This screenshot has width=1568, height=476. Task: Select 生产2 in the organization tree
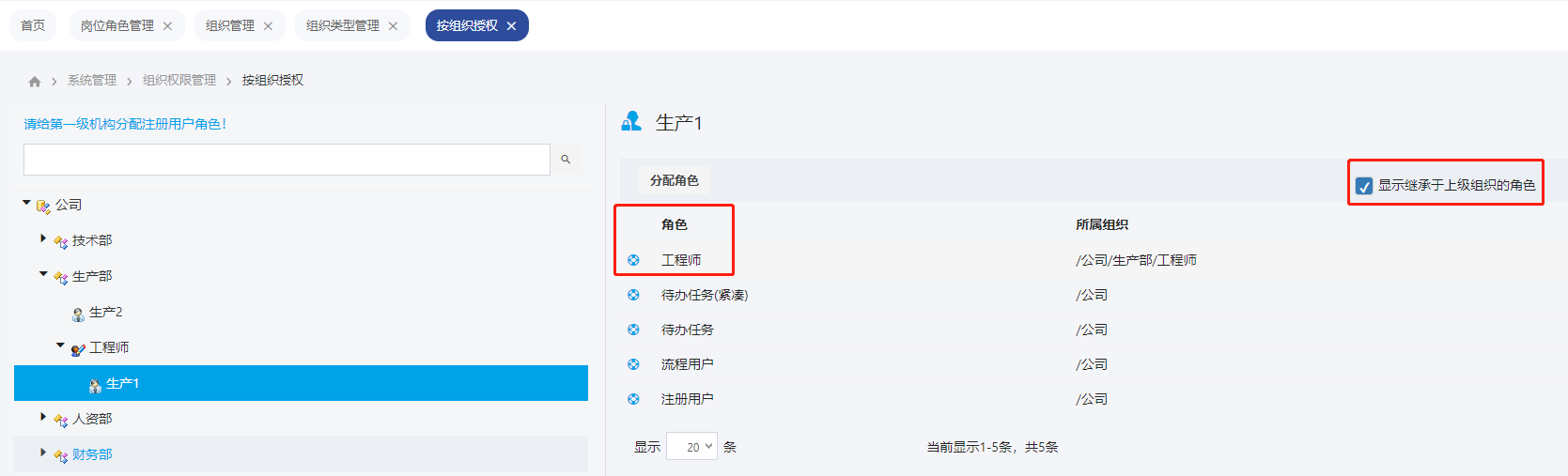(x=105, y=312)
